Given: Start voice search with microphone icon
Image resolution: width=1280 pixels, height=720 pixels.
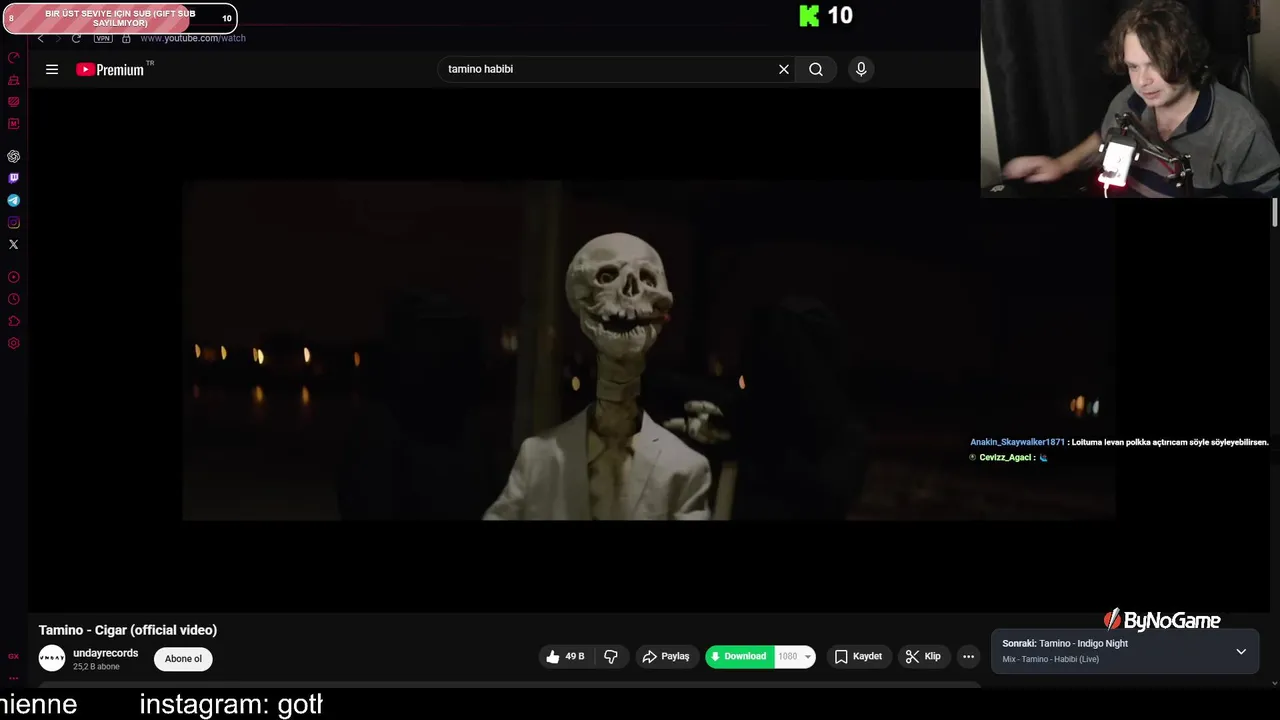Looking at the screenshot, I should click(861, 69).
